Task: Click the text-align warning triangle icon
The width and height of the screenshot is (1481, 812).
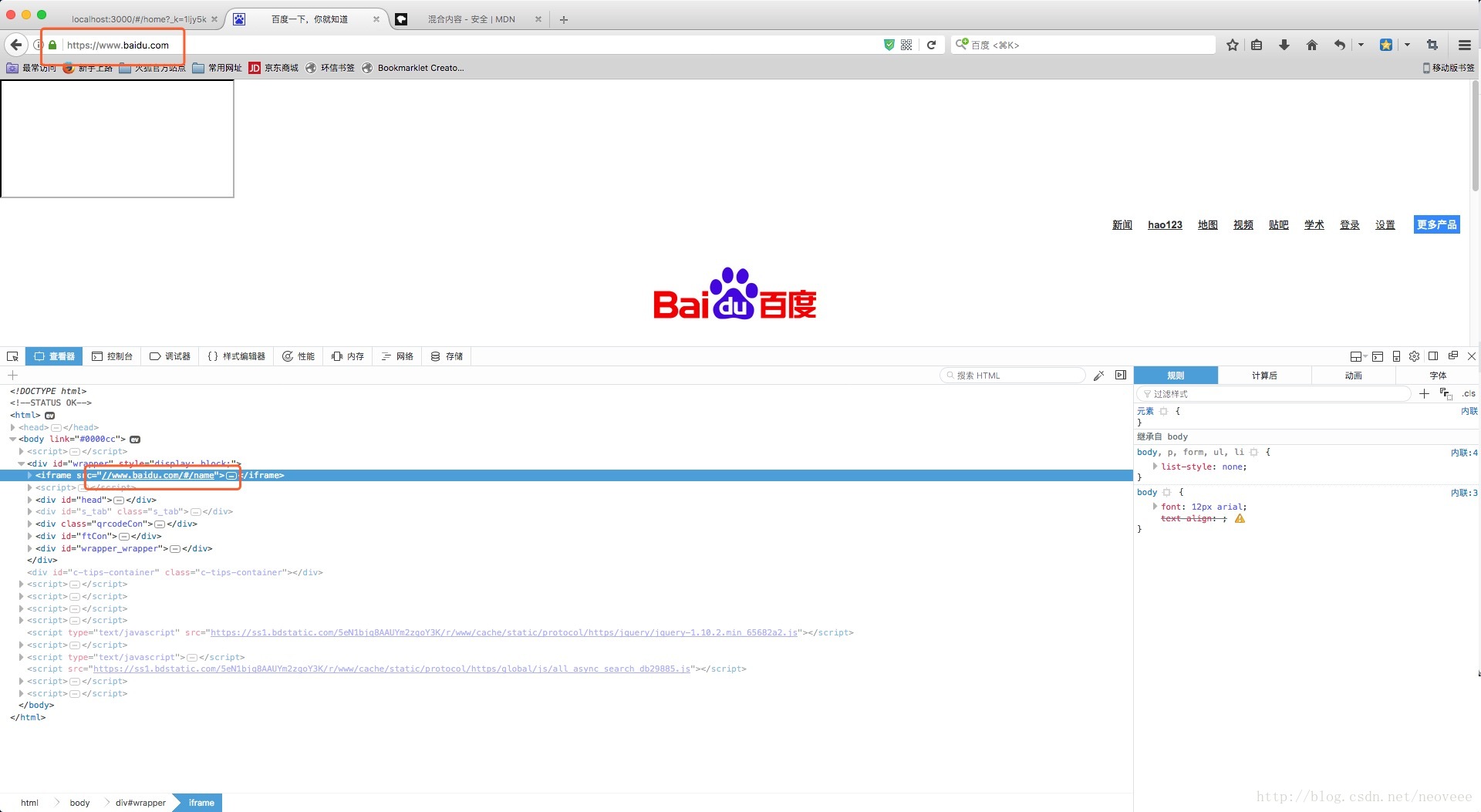Action: coord(1240,518)
